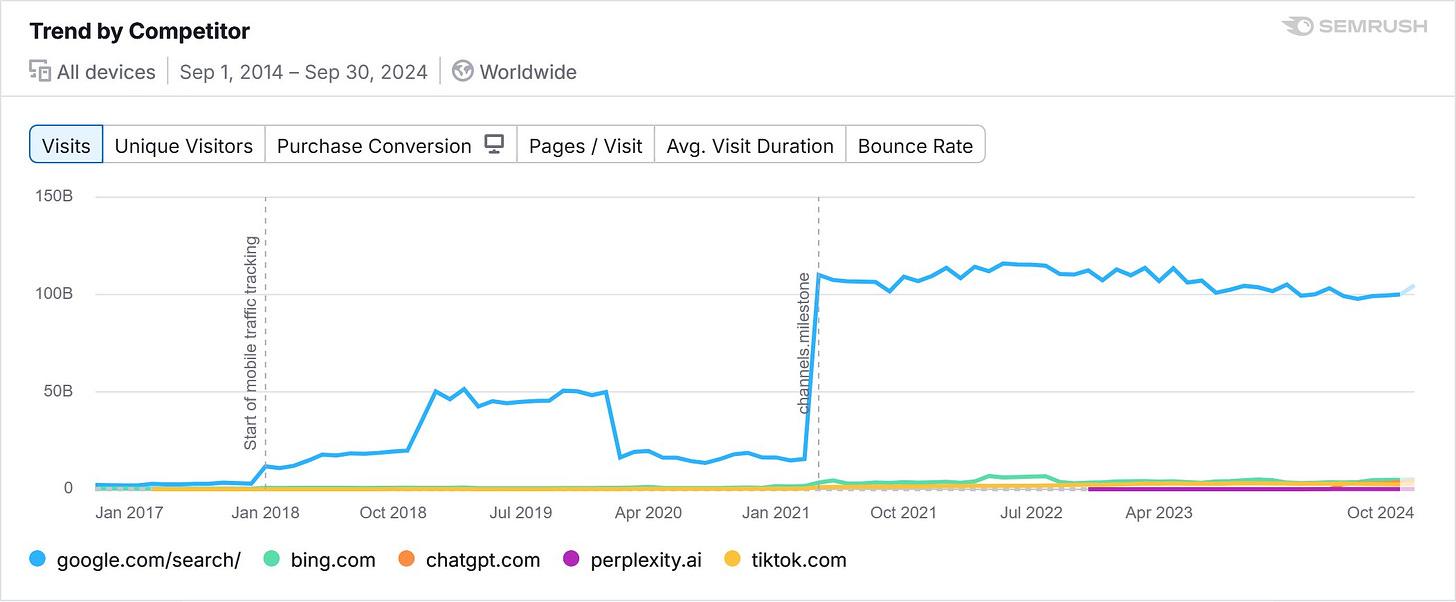Screen dimensions: 1456x602
Task: Toggle perplexity.ai legend marker
Action: pyautogui.click(x=572, y=560)
